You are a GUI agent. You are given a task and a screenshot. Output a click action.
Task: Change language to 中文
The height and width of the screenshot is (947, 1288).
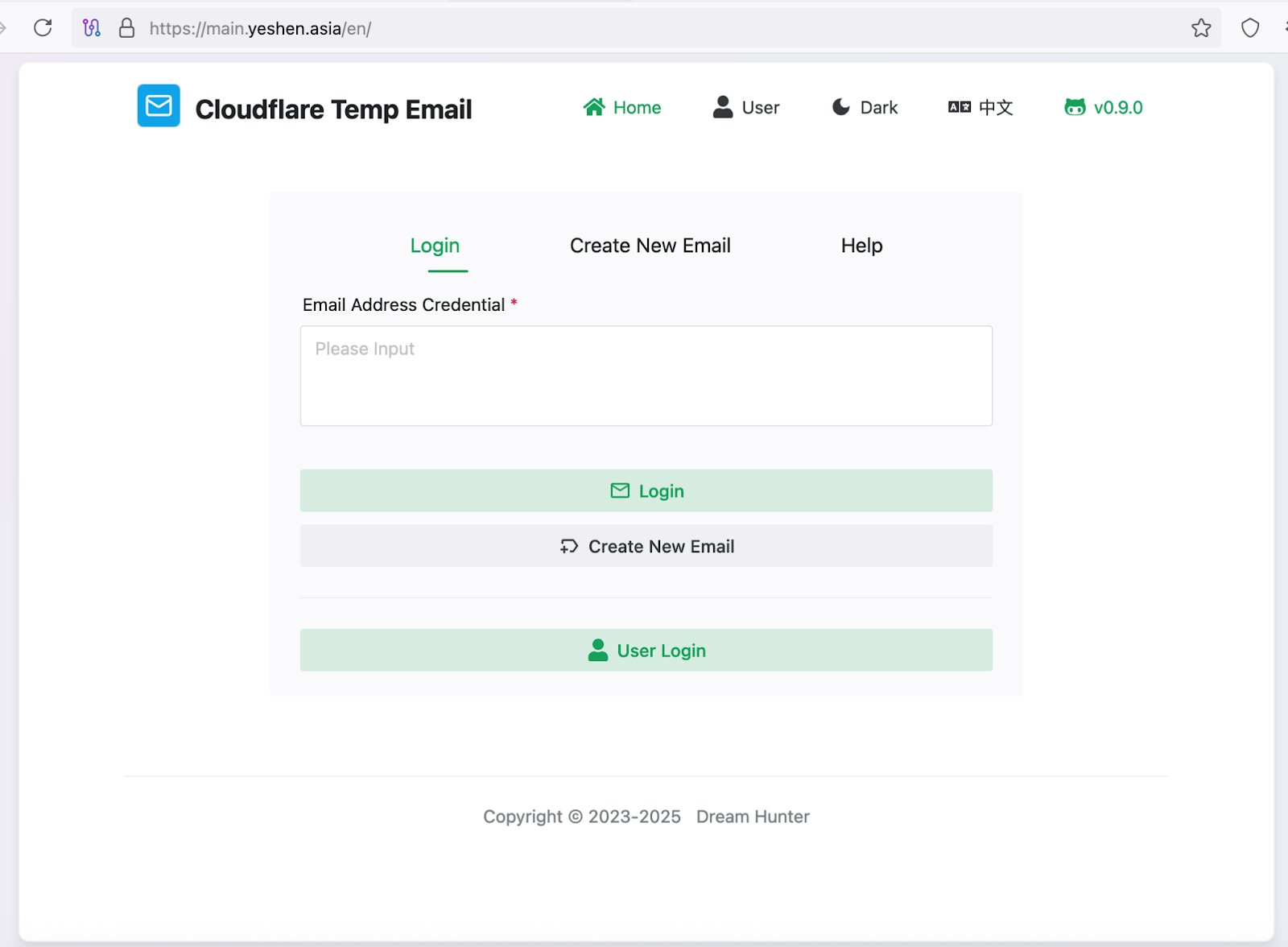(980, 107)
